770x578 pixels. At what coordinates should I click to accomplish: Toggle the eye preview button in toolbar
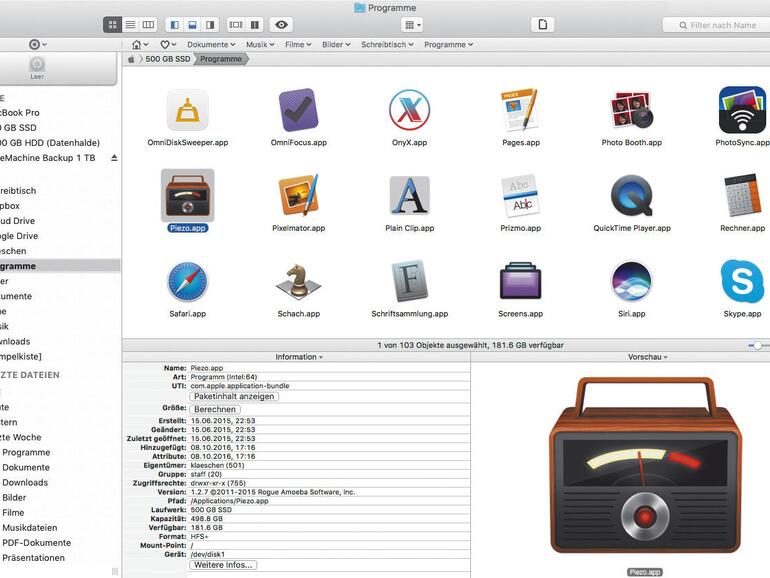282,24
